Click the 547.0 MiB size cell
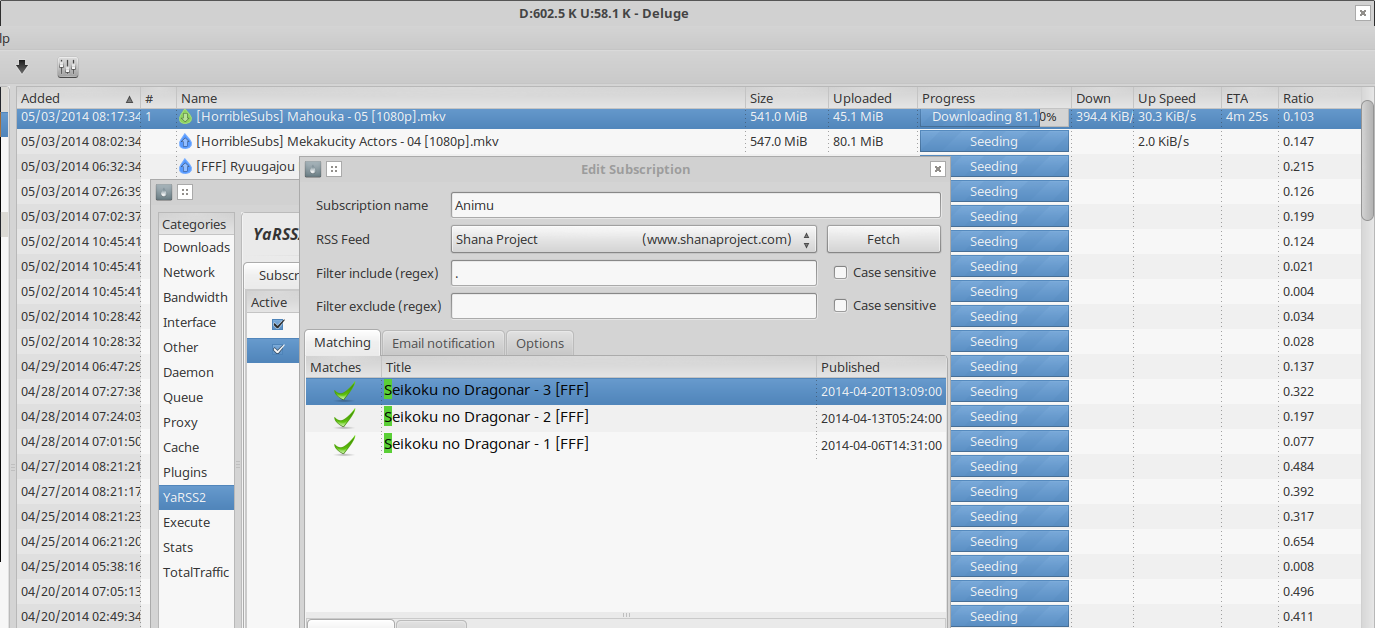This screenshot has width=1375, height=628. pos(778,142)
